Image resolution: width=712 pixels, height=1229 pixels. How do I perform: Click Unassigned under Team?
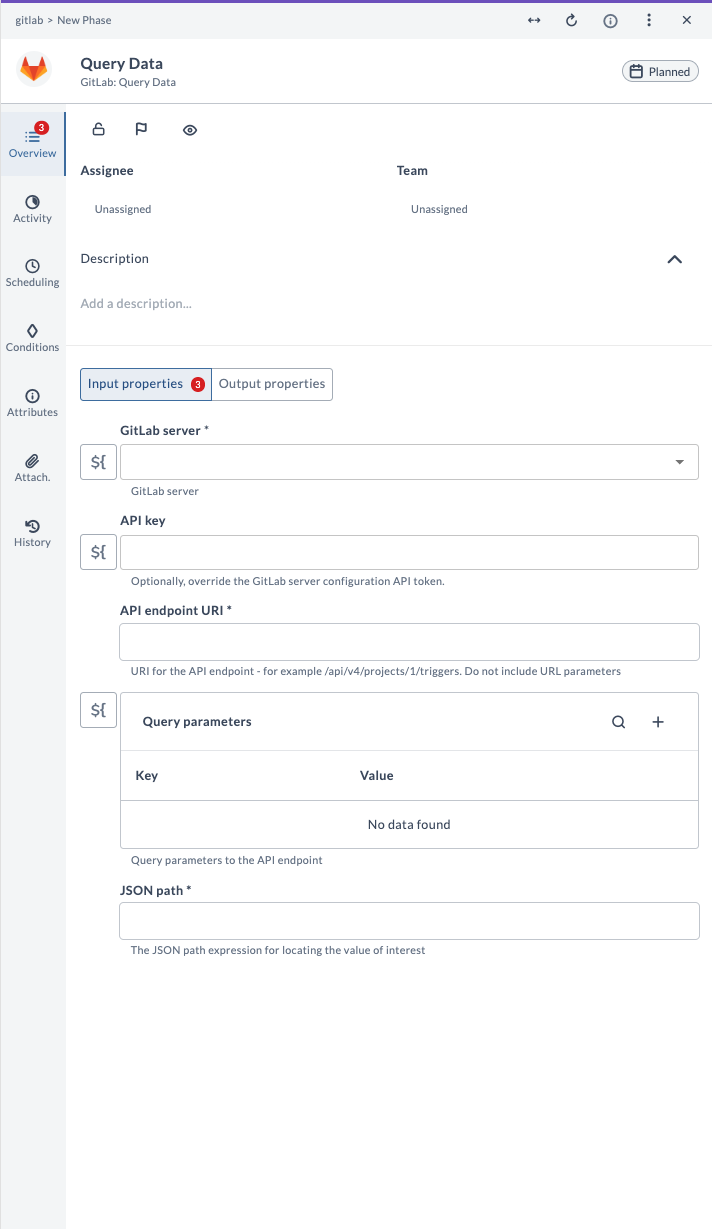pos(439,209)
